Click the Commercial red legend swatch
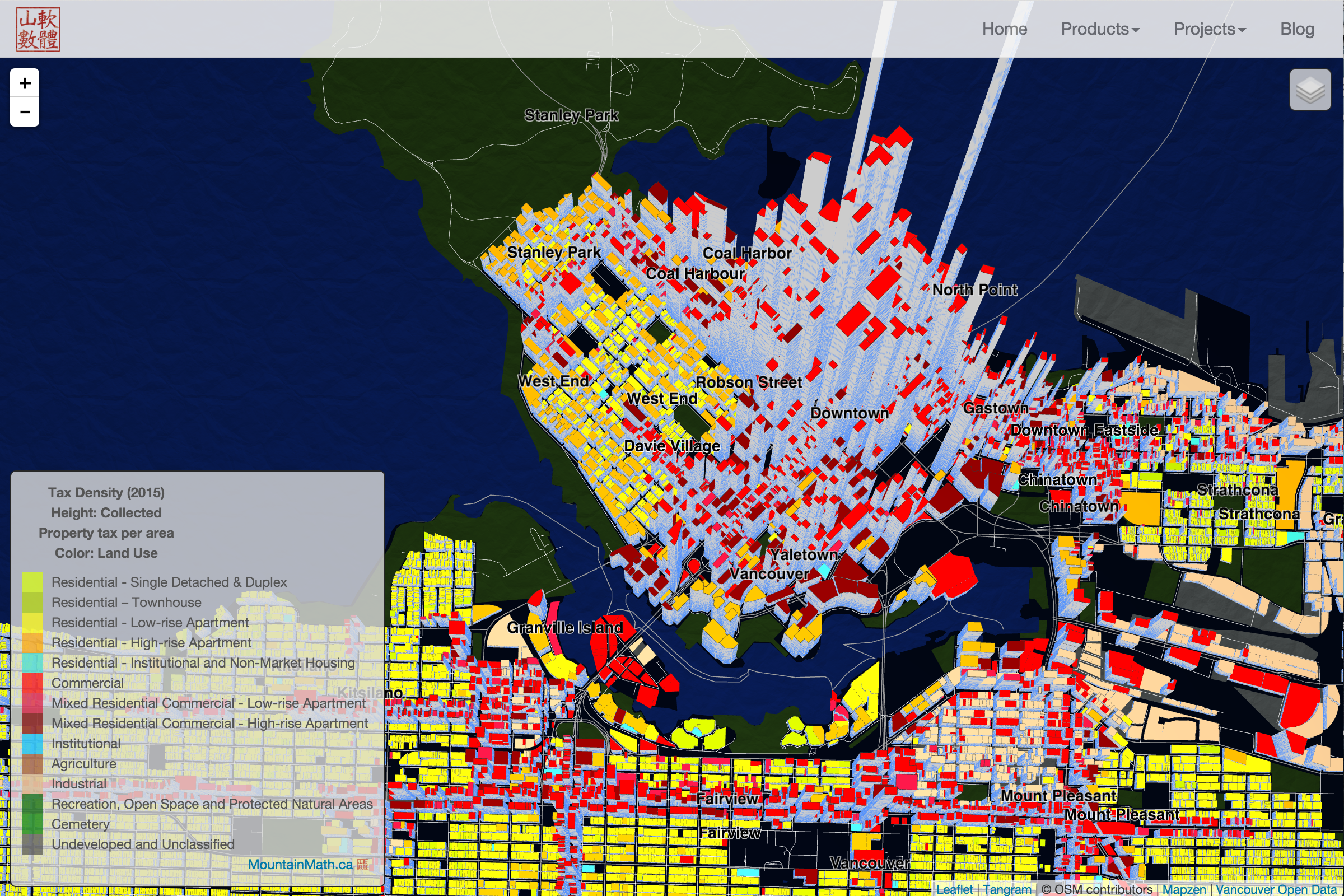This screenshot has width=1344, height=896. [x=32, y=683]
